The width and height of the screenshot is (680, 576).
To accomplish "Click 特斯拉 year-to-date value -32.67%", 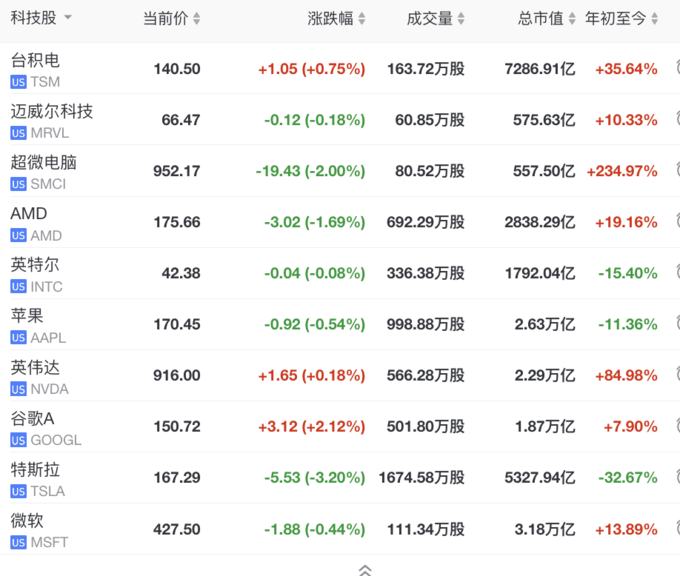I will pyautogui.click(x=626, y=478).
